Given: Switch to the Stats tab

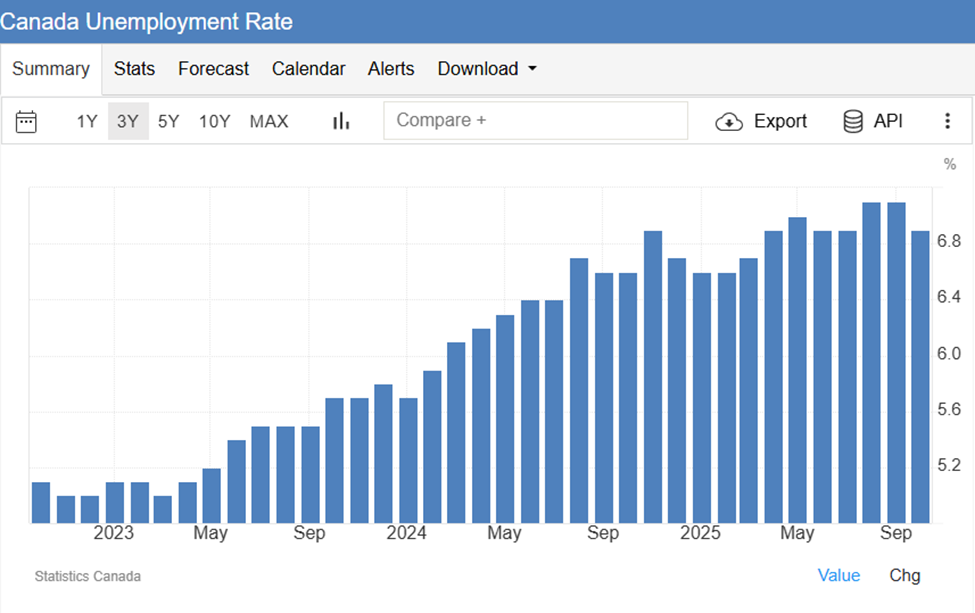Looking at the screenshot, I should (x=134, y=69).
